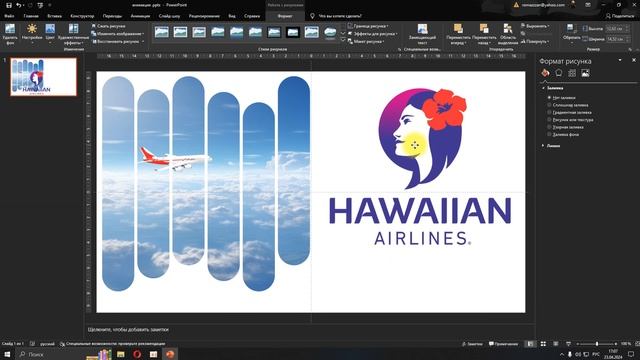The image size is (640, 360).
Task: Select Effects pentagon icon in Format pane
Action: pos(559,73)
